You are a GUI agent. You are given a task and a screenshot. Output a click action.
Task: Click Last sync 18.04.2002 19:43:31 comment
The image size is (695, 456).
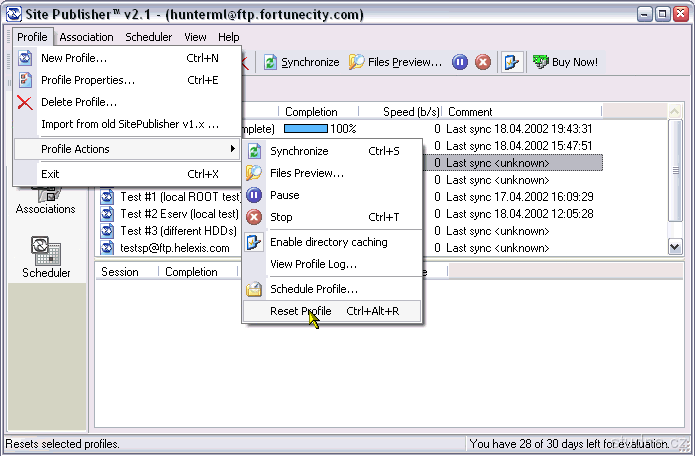pyautogui.click(x=519, y=129)
